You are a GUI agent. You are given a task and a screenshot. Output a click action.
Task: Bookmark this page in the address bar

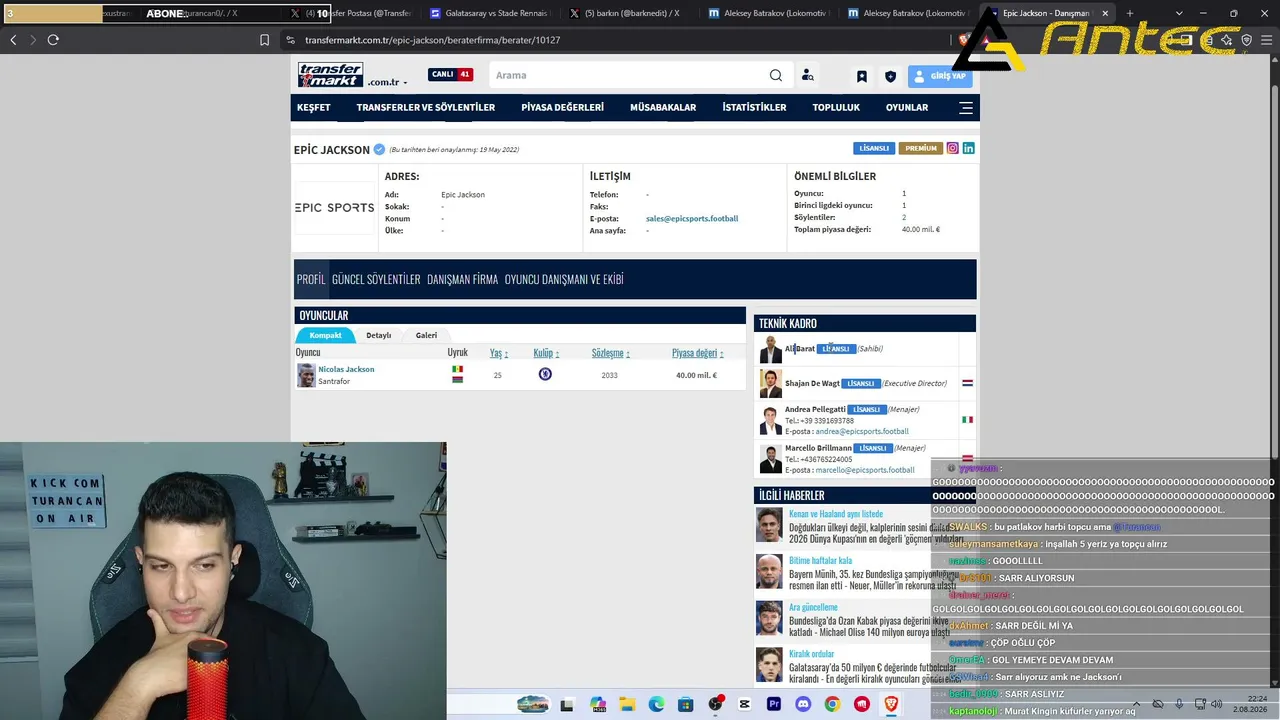pos(264,40)
